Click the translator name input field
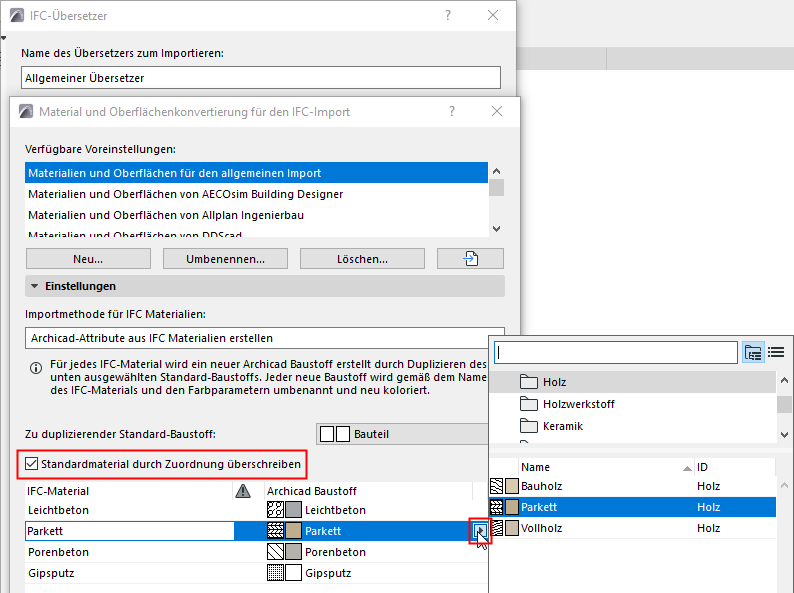 261,78
